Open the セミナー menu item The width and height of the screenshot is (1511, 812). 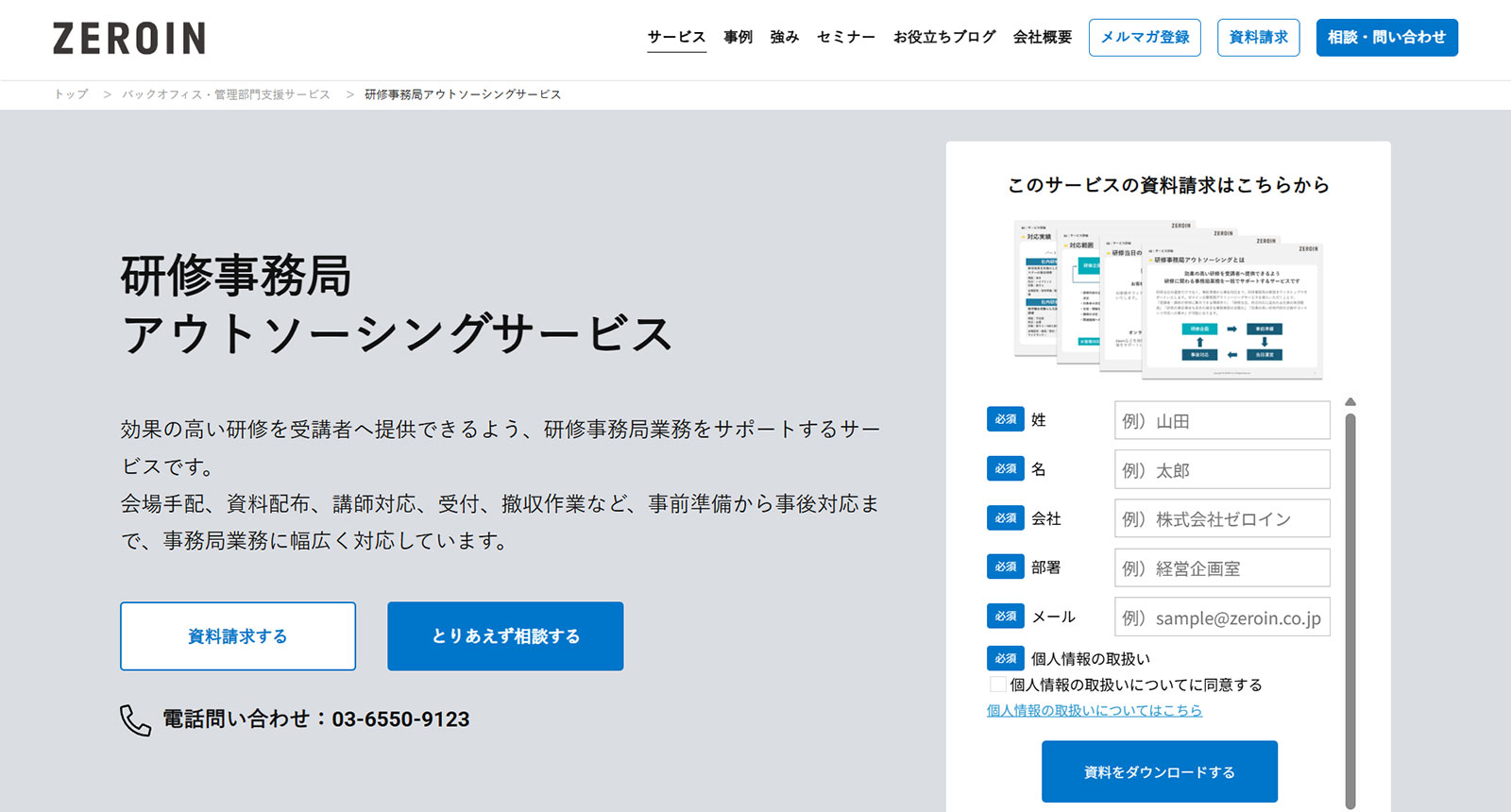[845, 37]
